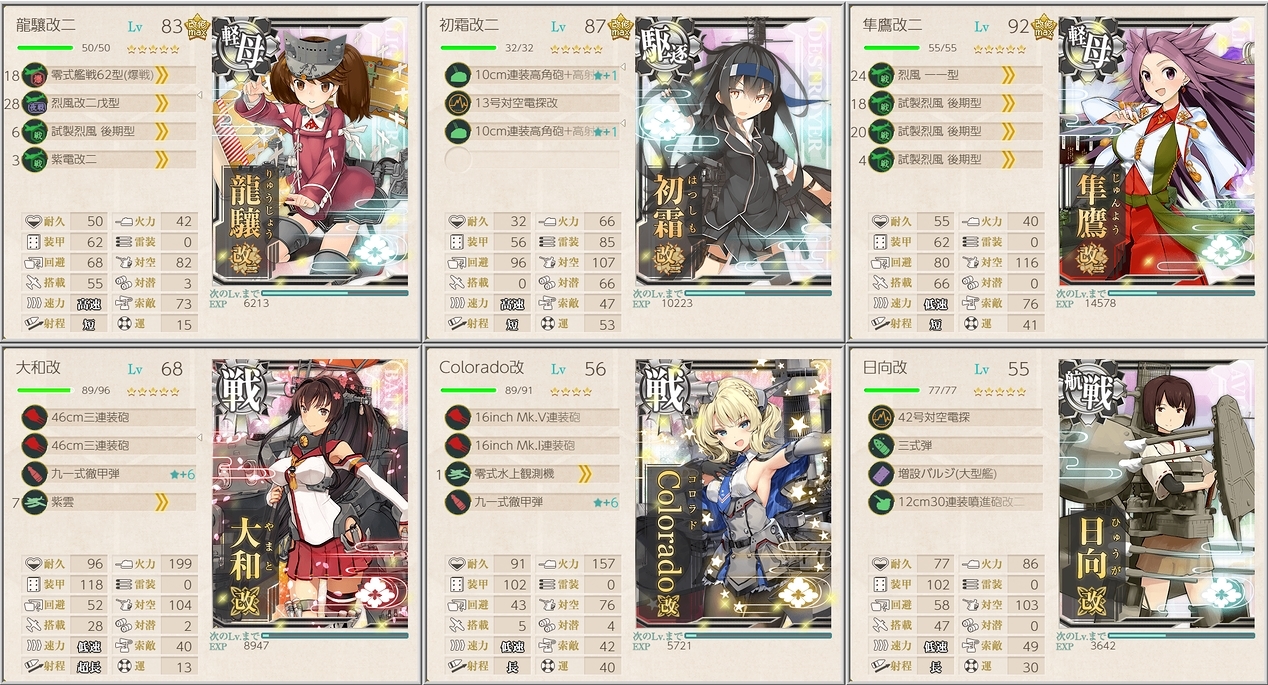Image resolution: width=1268 pixels, height=685 pixels.
Task: Select the 紫雲 seaplane icon on 大和改
Action: [34, 501]
